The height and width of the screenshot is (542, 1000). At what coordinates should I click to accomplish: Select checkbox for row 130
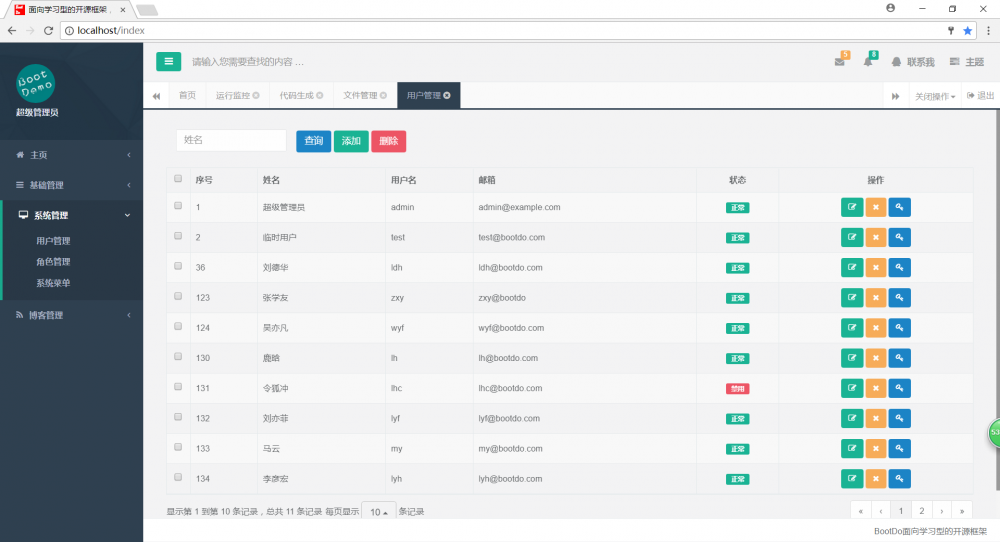[x=178, y=356]
